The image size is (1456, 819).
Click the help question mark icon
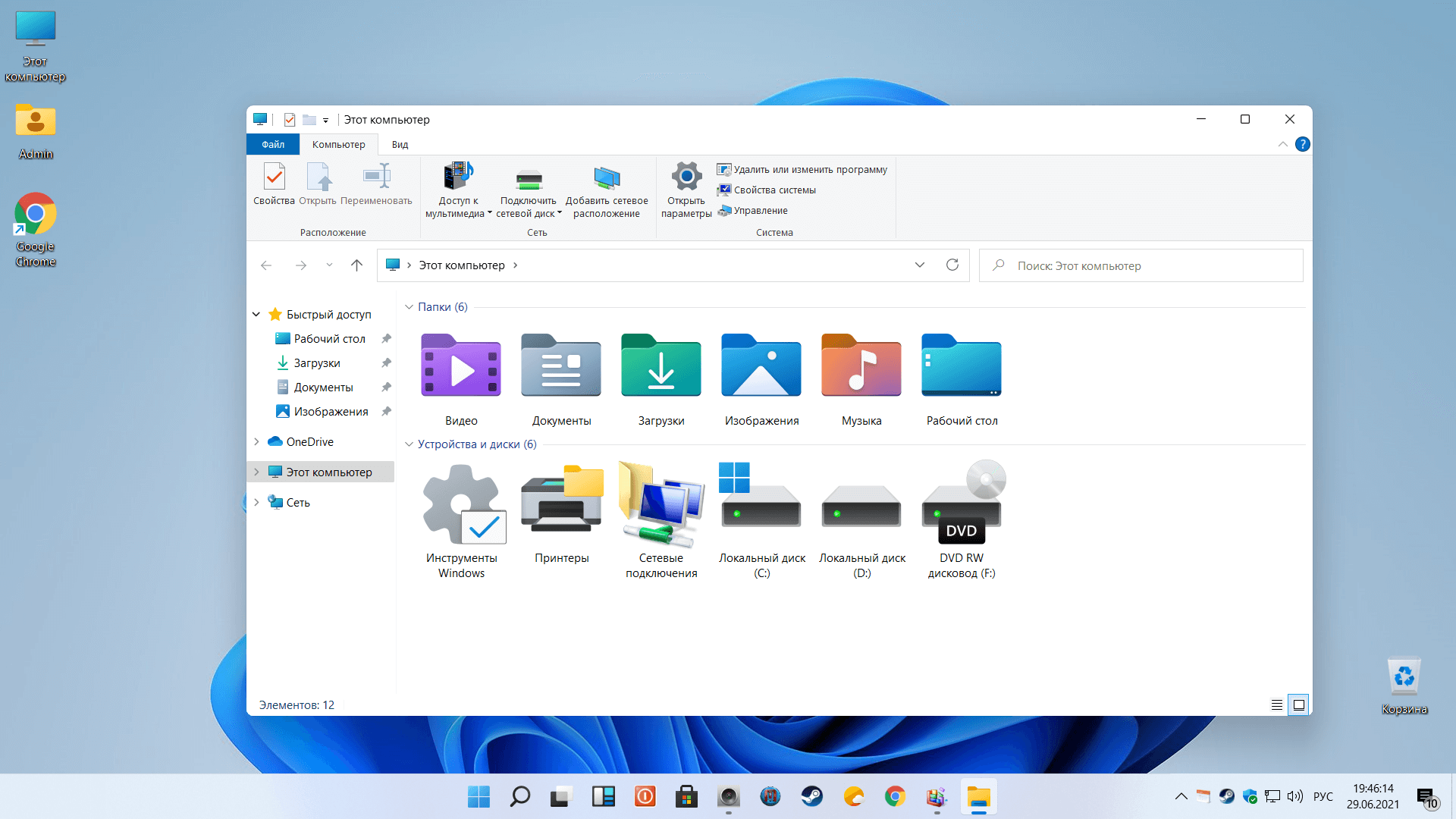[x=1303, y=144]
